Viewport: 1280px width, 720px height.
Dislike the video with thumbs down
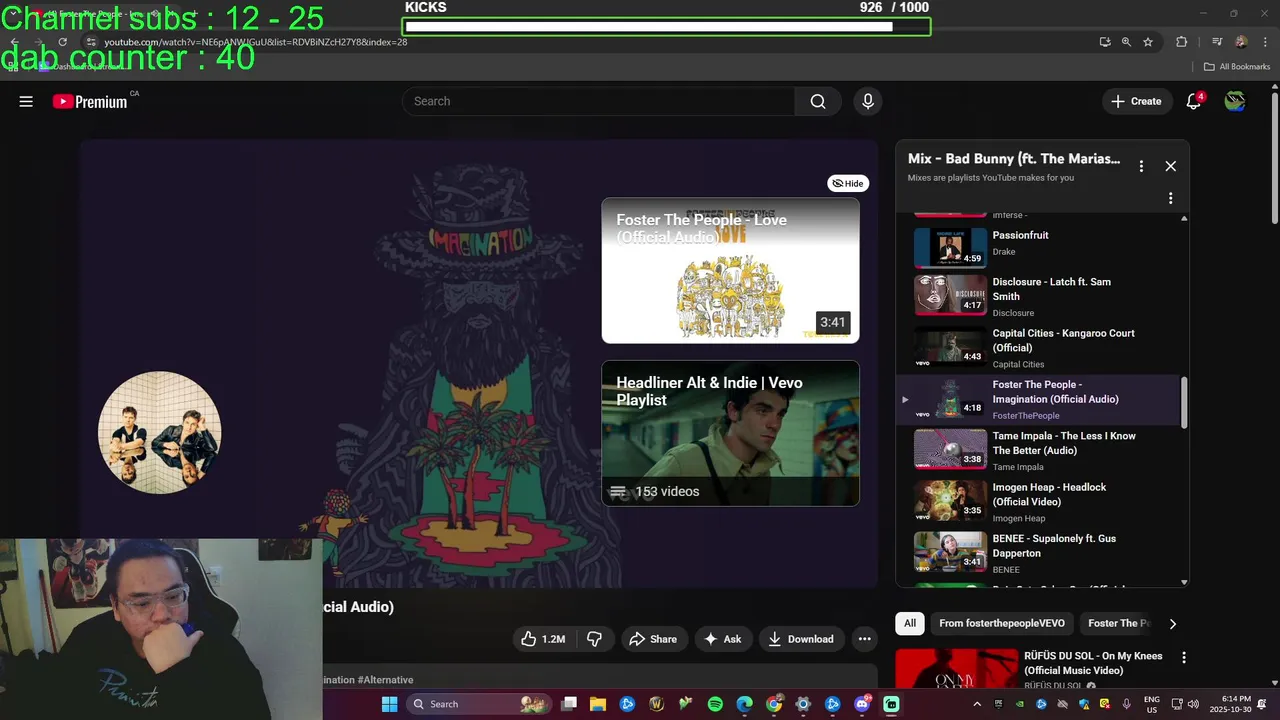[594, 639]
